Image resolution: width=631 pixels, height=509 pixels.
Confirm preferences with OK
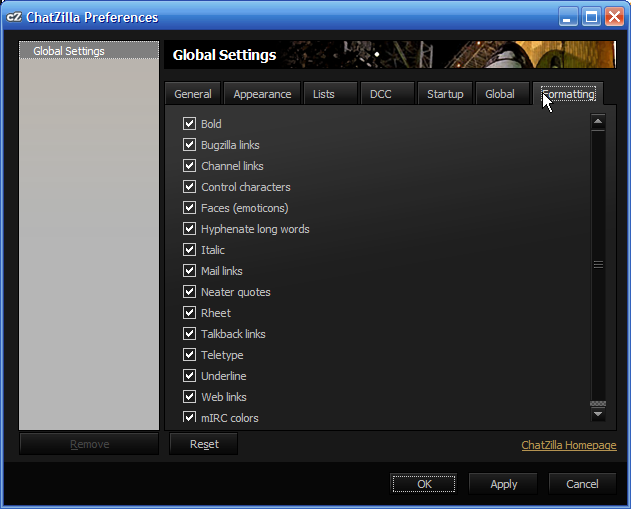[x=424, y=484]
